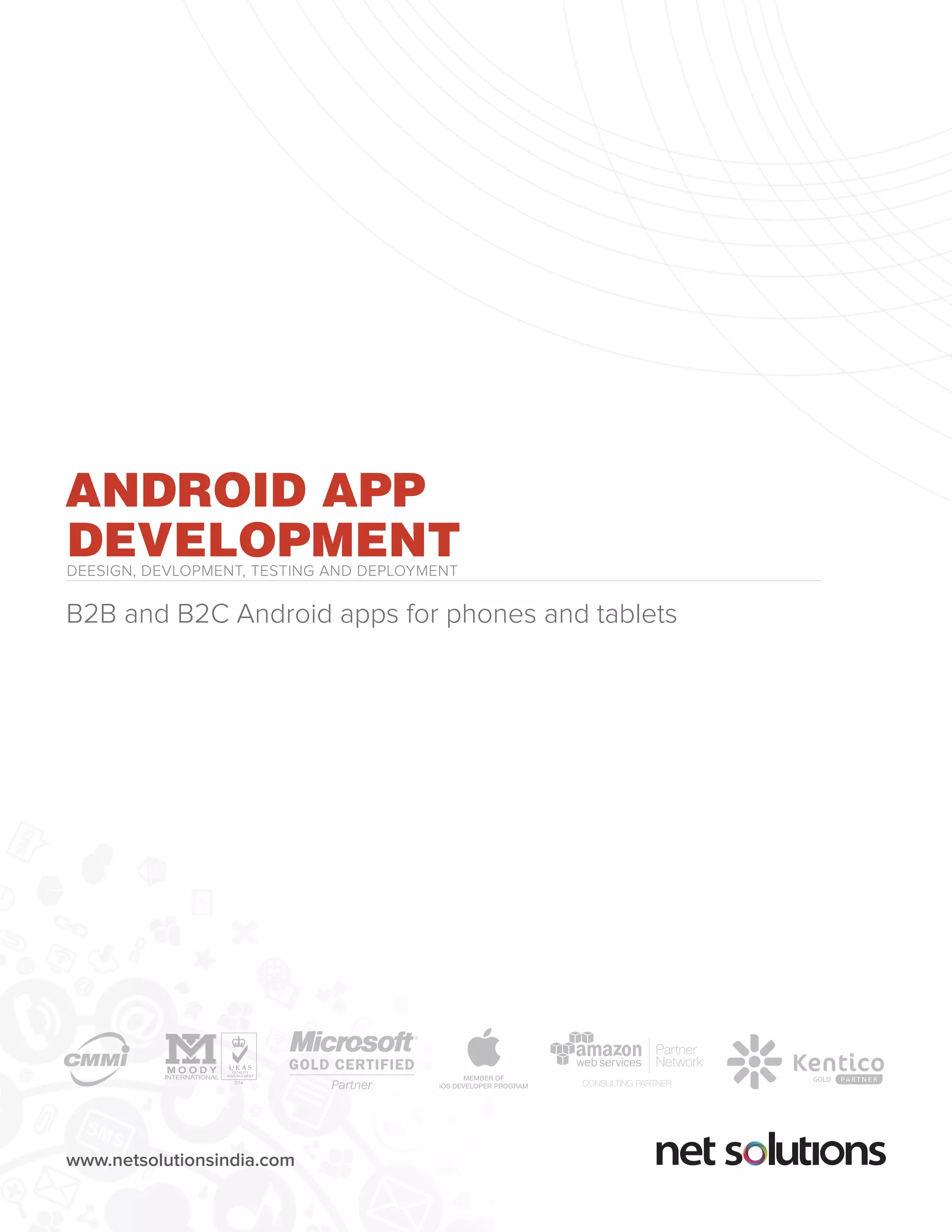Click the Moody International logo
The width and height of the screenshot is (952, 1232).
click(x=191, y=1056)
